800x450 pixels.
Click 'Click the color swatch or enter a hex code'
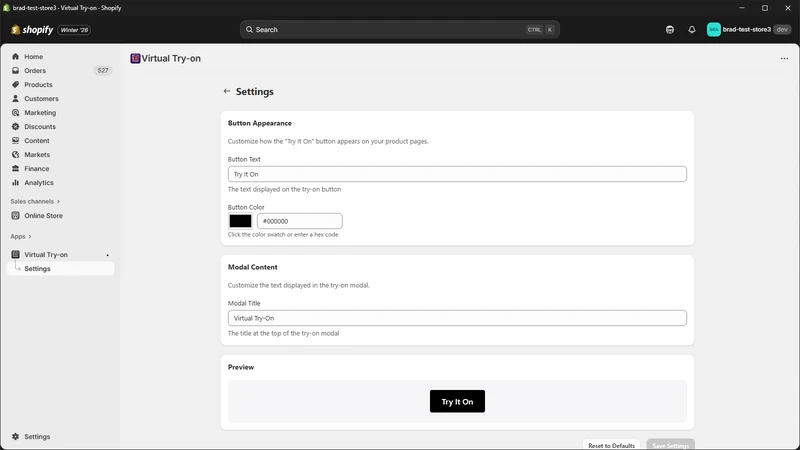coord(283,235)
